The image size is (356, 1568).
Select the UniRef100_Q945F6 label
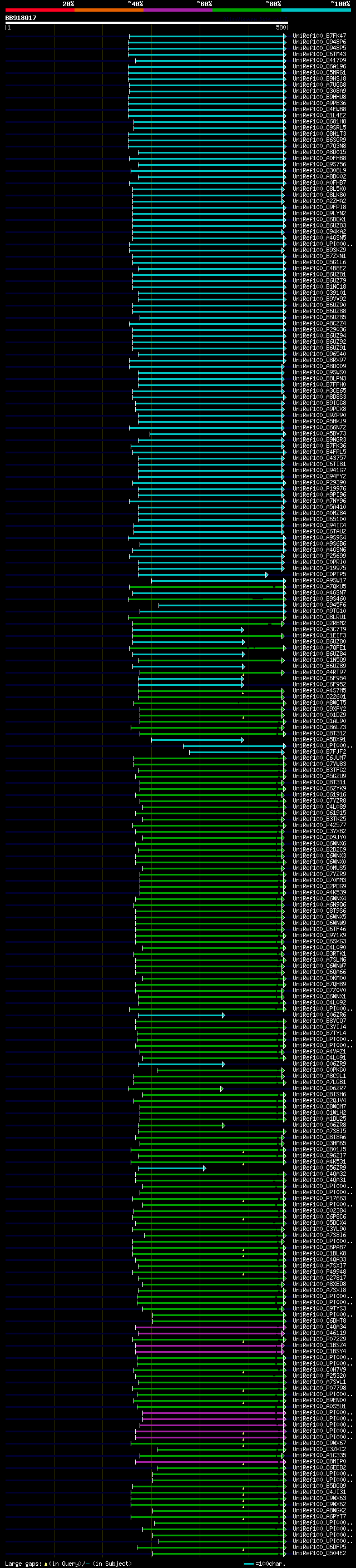[319, 605]
